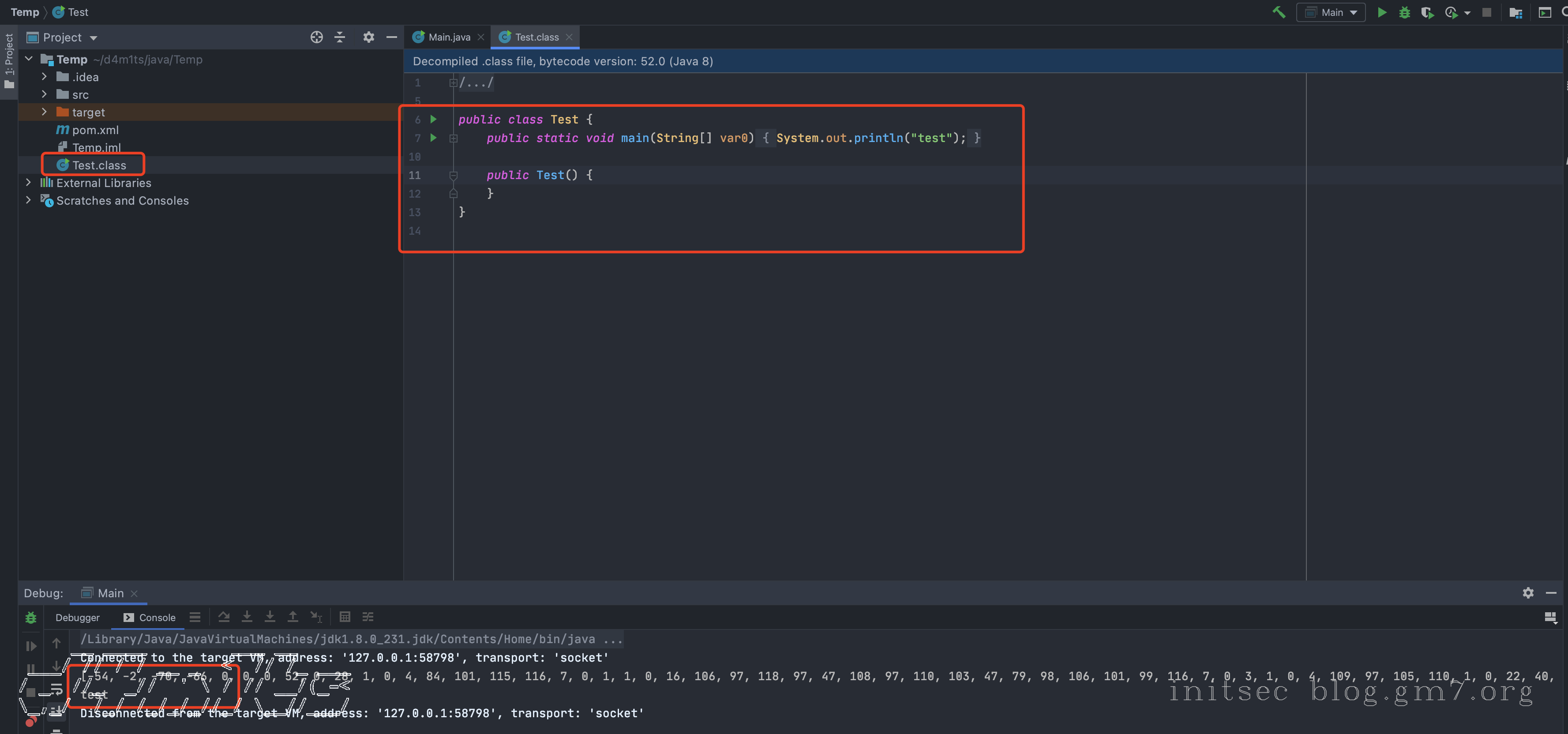Click Evaluate Expression calculator icon
Image resolution: width=1568 pixels, height=734 pixels.
(x=345, y=617)
